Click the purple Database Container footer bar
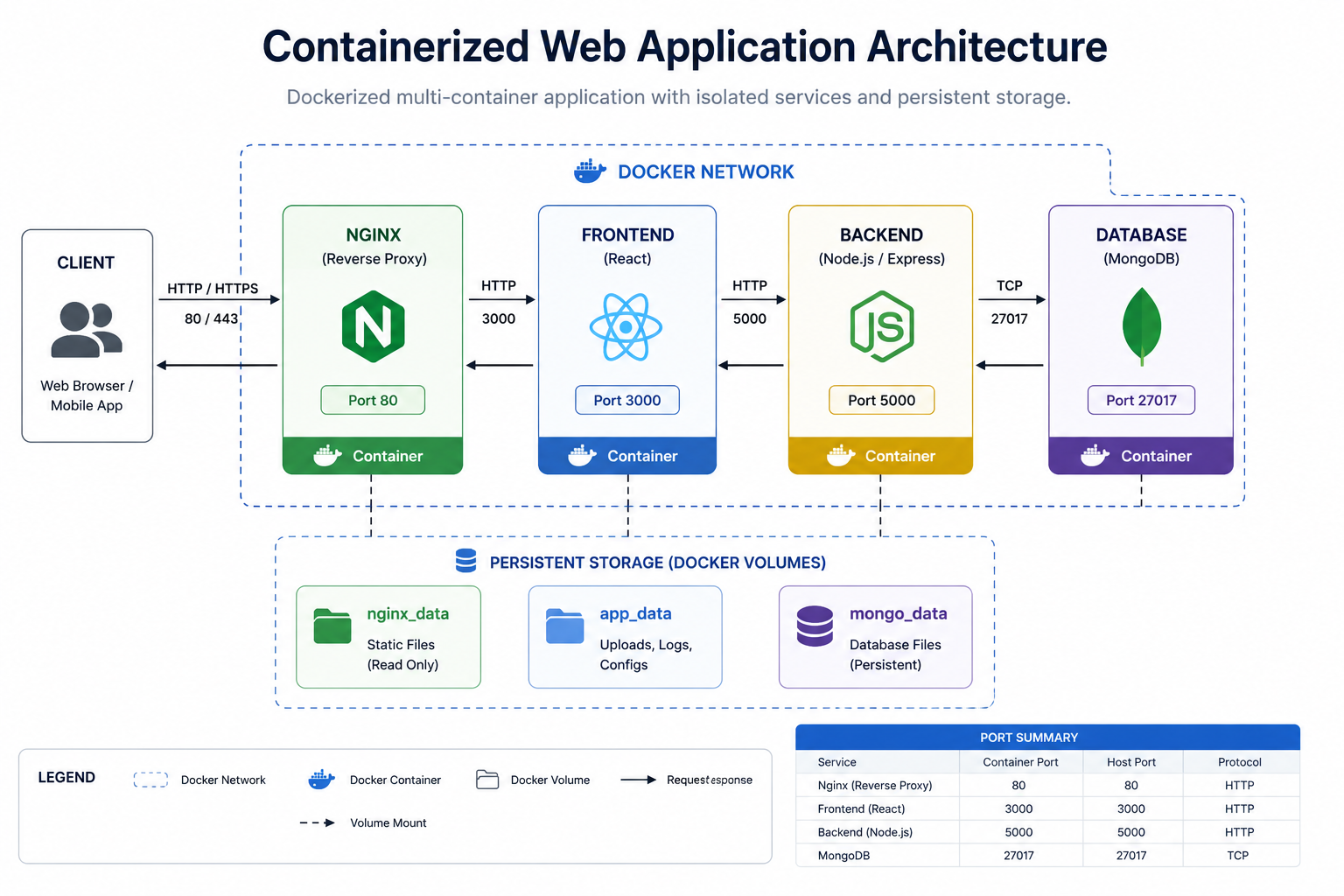The width and height of the screenshot is (1344, 896). coord(1141,455)
